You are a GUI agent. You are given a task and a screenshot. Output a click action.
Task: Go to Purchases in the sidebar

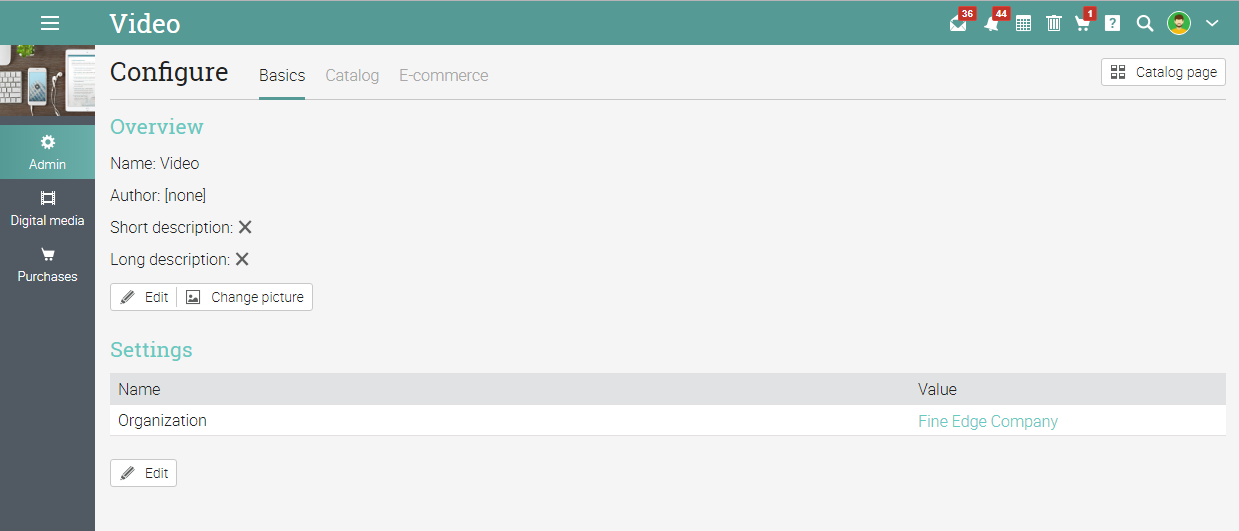point(47,265)
